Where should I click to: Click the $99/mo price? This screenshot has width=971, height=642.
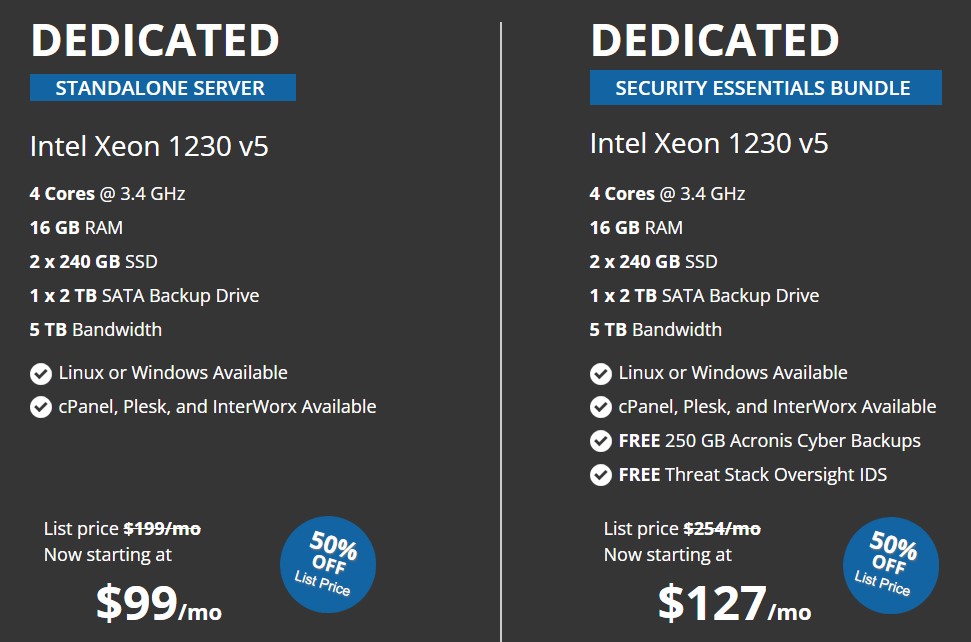(x=158, y=602)
